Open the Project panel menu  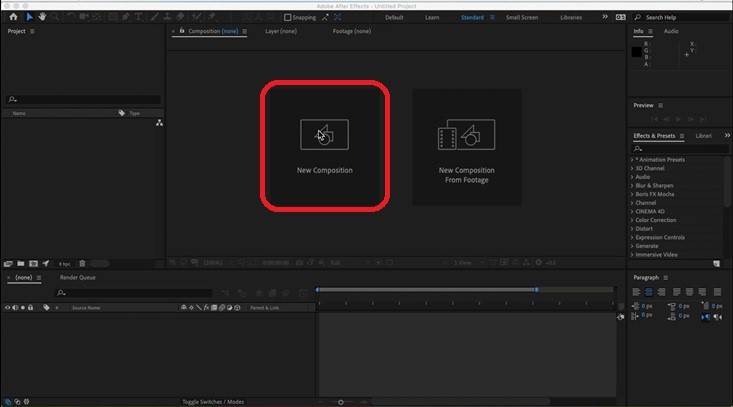coord(32,31)
